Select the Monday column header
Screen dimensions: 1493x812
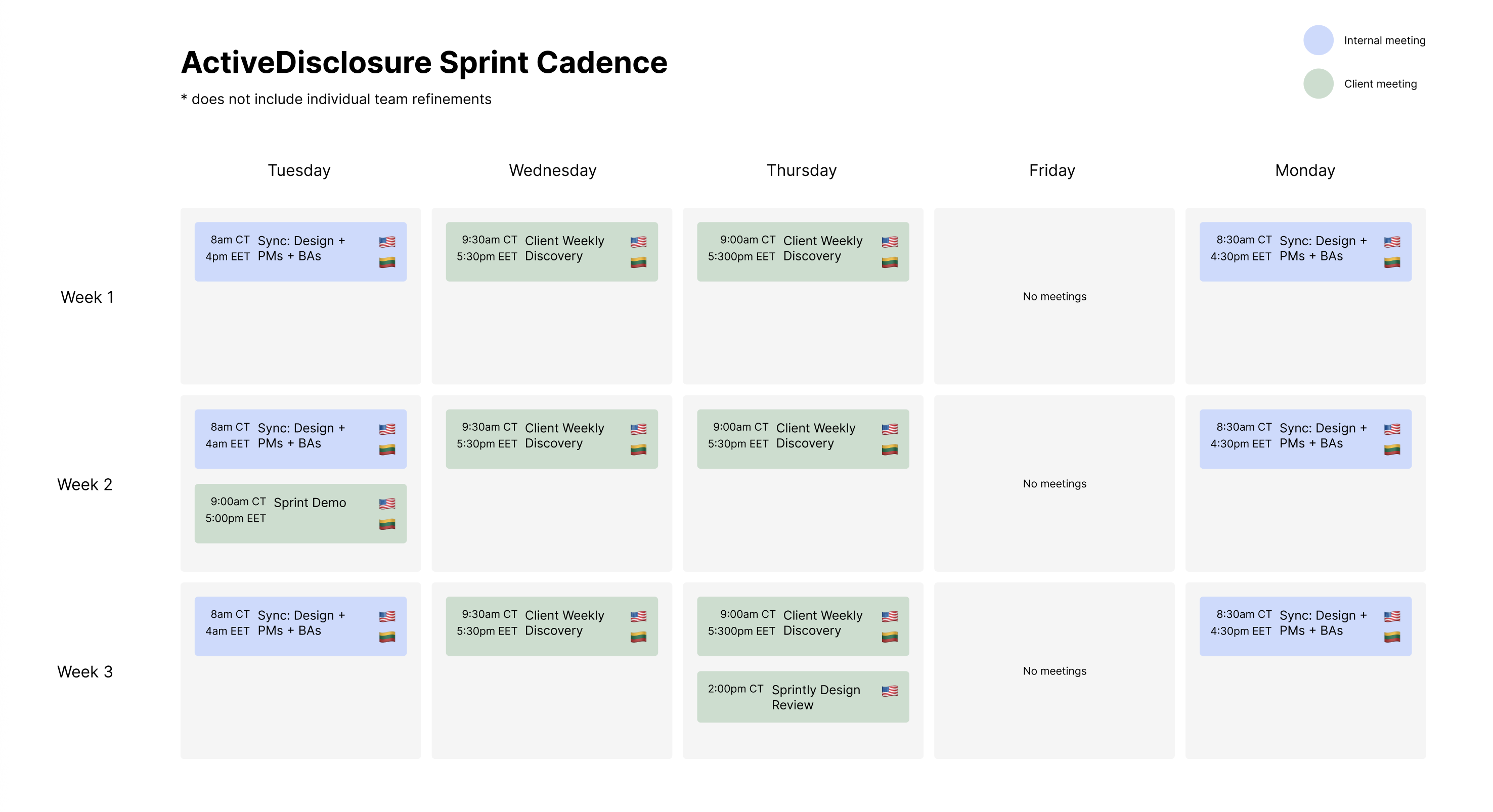(1305, 170)
